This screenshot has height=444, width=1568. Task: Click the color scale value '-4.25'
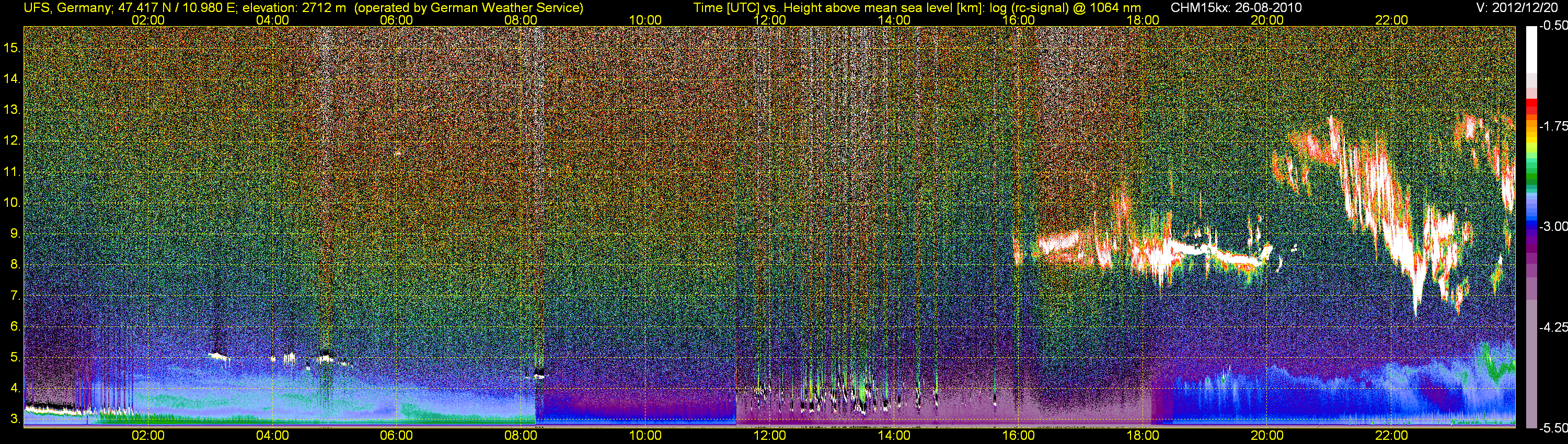(x=1553, y=327)
